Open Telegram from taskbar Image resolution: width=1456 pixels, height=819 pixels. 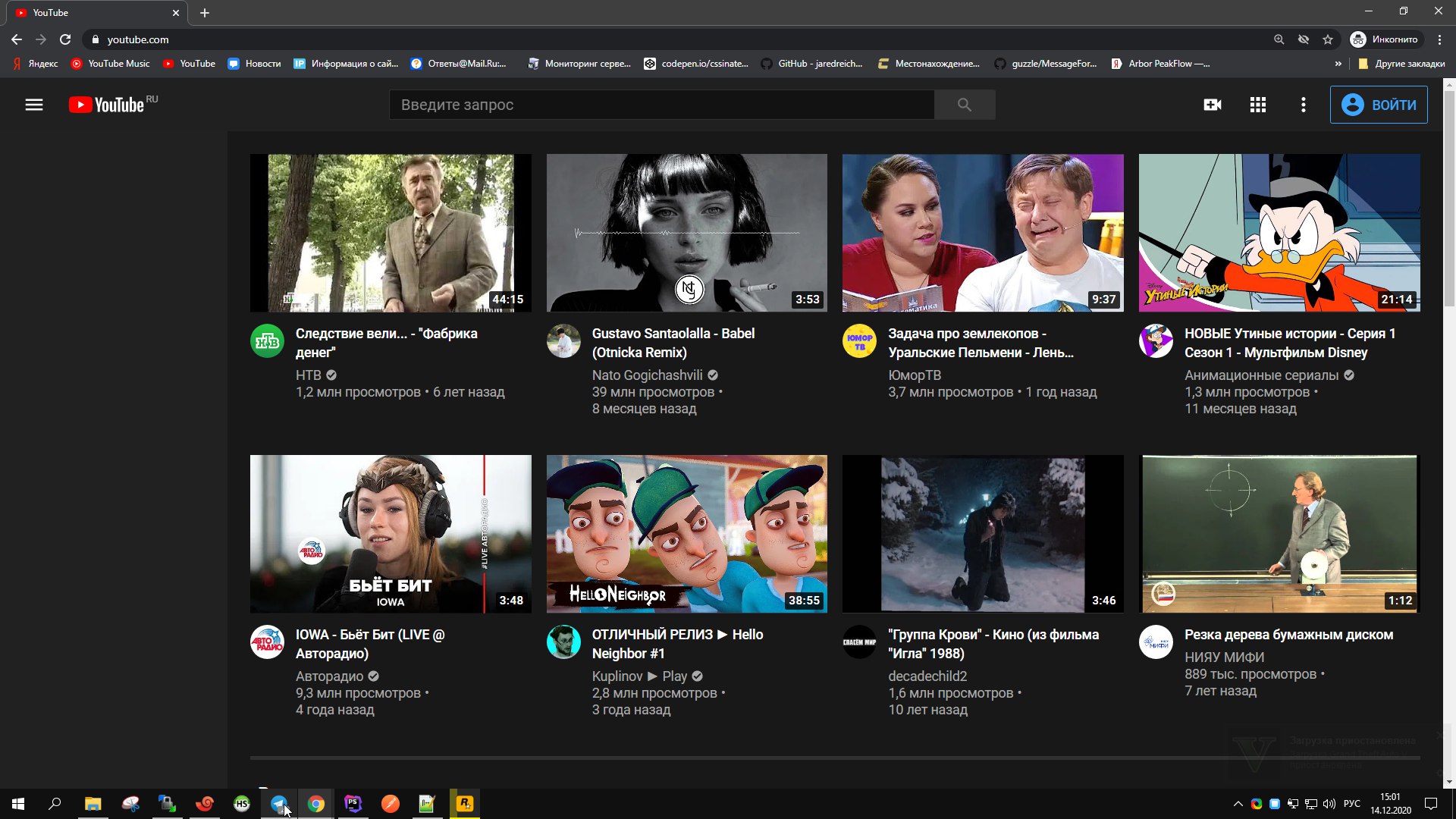279,804
